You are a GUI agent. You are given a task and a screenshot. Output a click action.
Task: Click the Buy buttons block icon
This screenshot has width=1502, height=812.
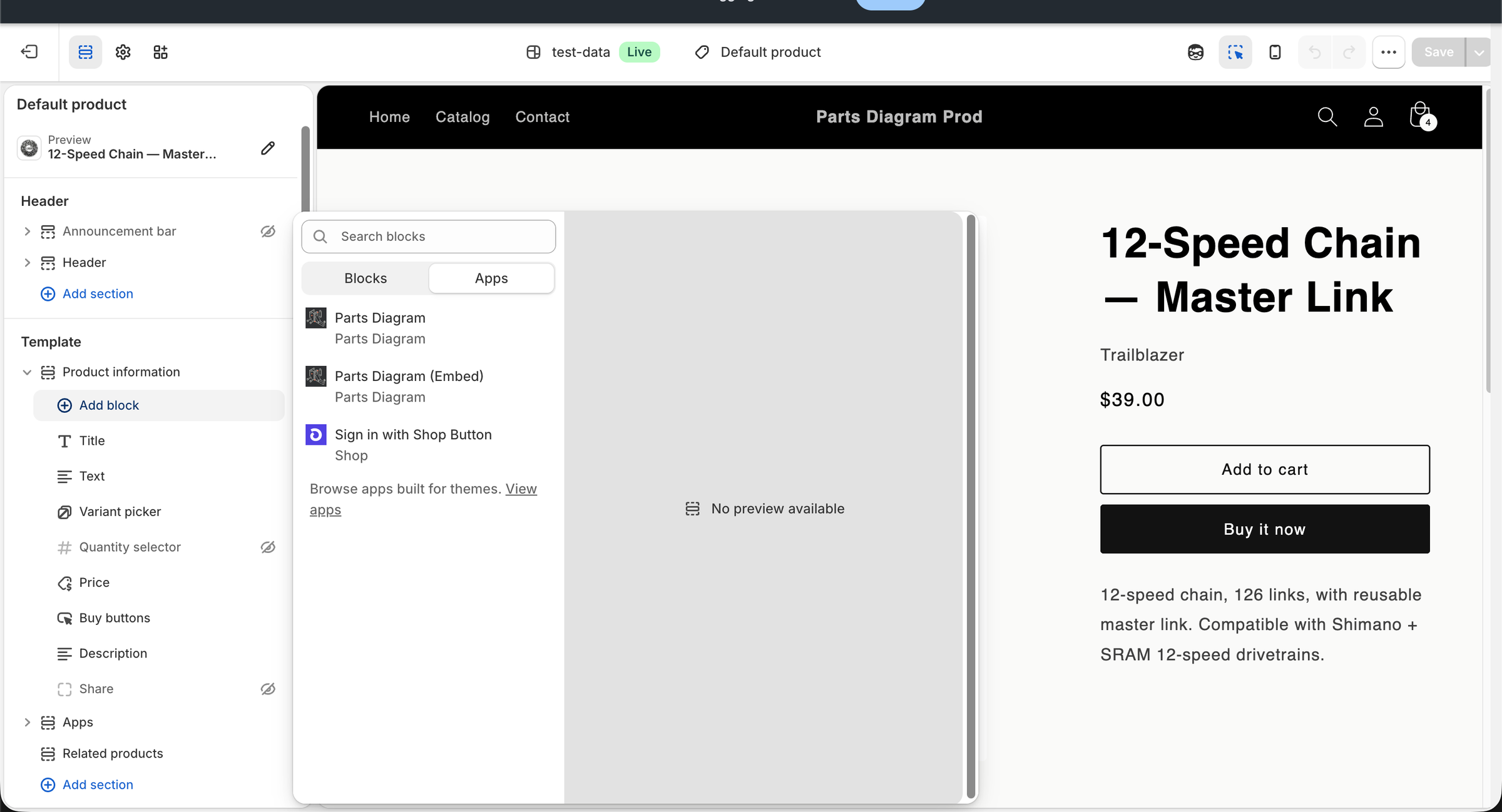64,618
